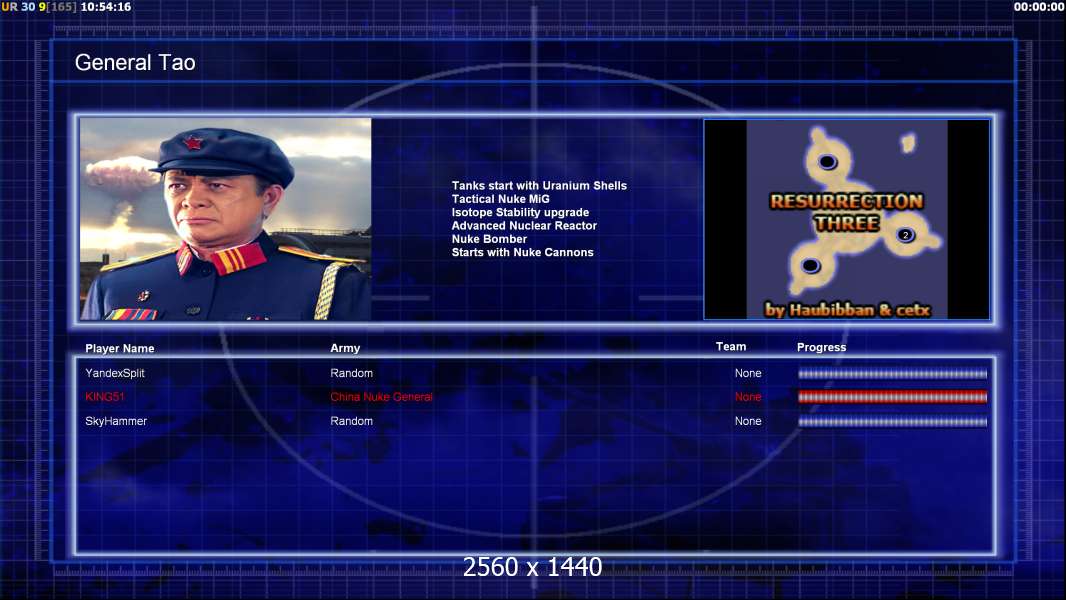Click YandexSplit's loading progress bar
The image size is (1066, 600).
(893, 374)
